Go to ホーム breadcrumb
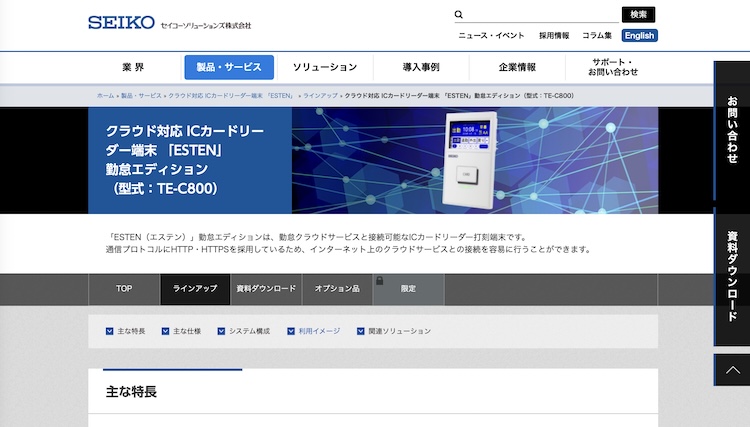 pos(105,96)
